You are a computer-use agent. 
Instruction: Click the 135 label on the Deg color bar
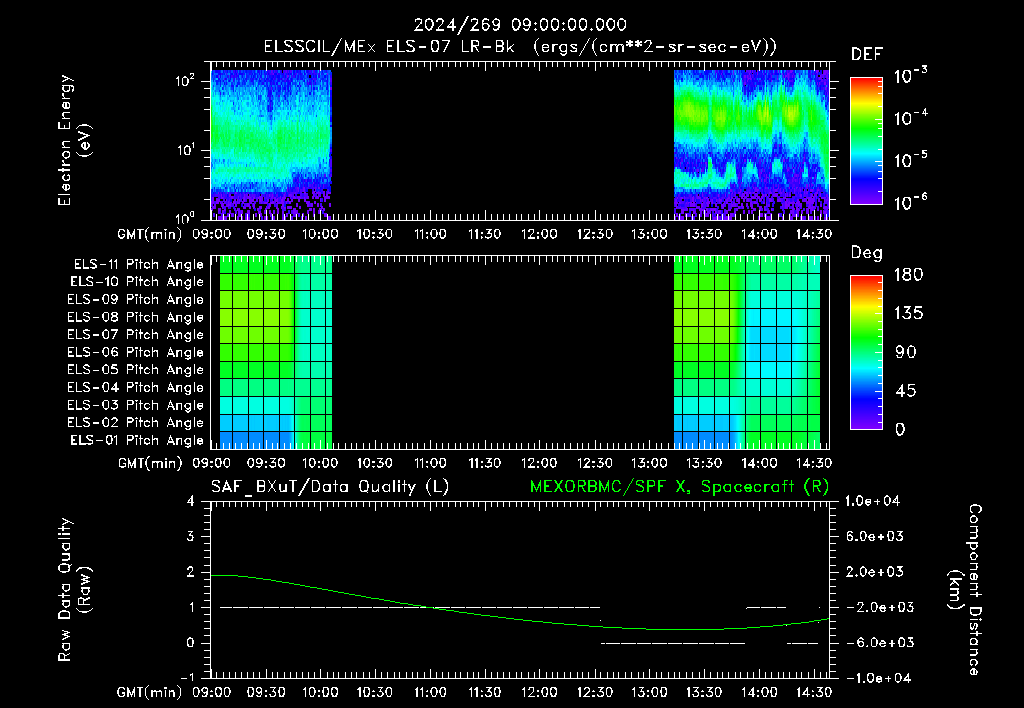pyautogui.click(x=908, y=314)
